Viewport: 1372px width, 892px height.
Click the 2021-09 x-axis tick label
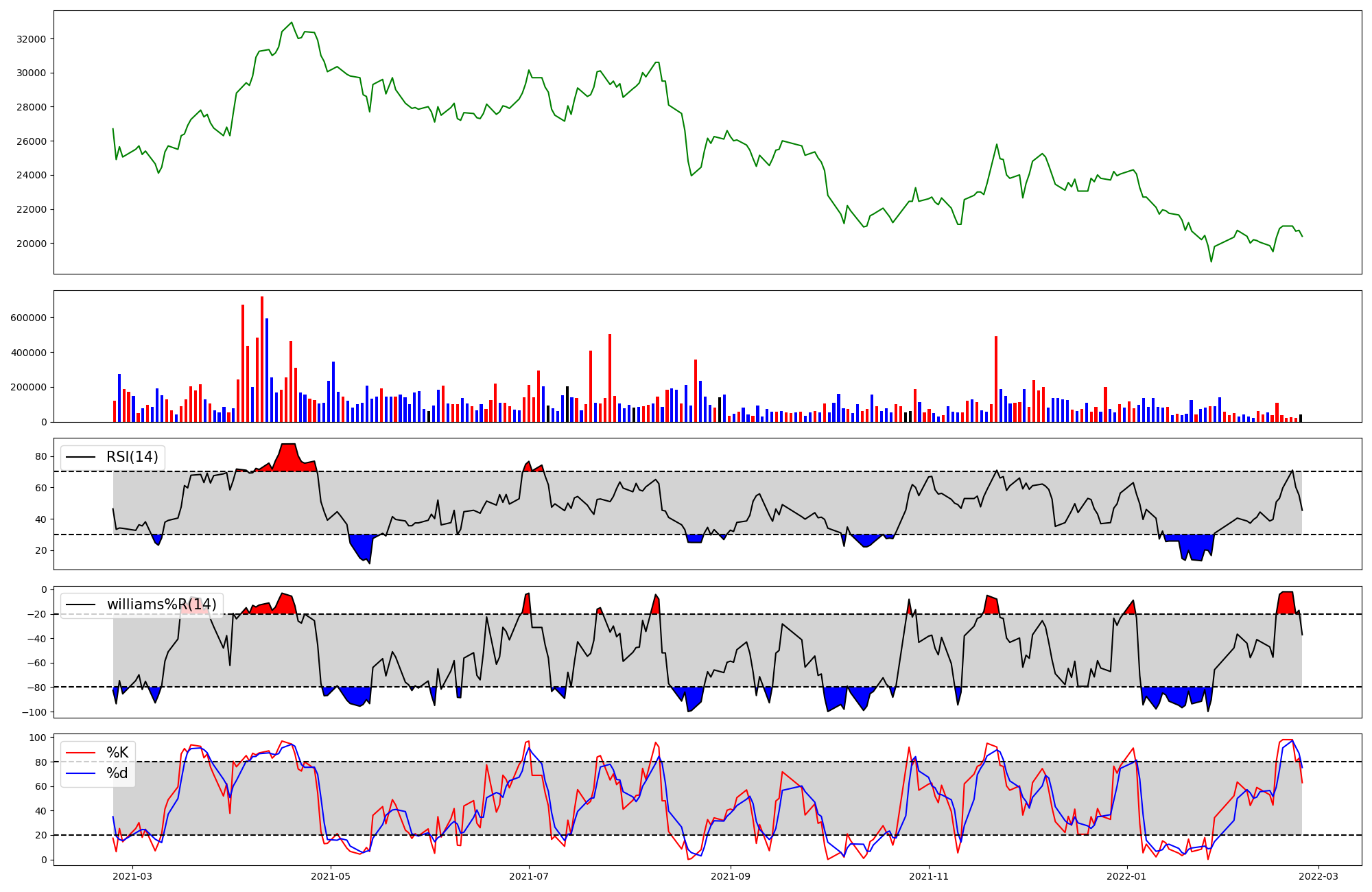coord(731,876)
